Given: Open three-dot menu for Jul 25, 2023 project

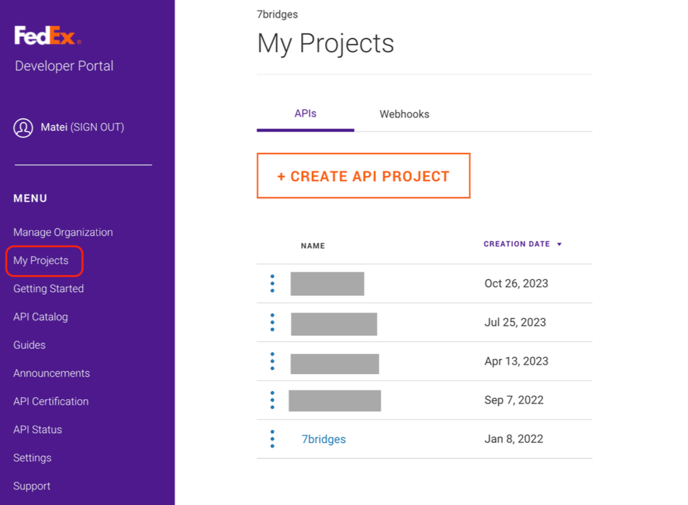Looking at the screenshot, I should point(272,323).
